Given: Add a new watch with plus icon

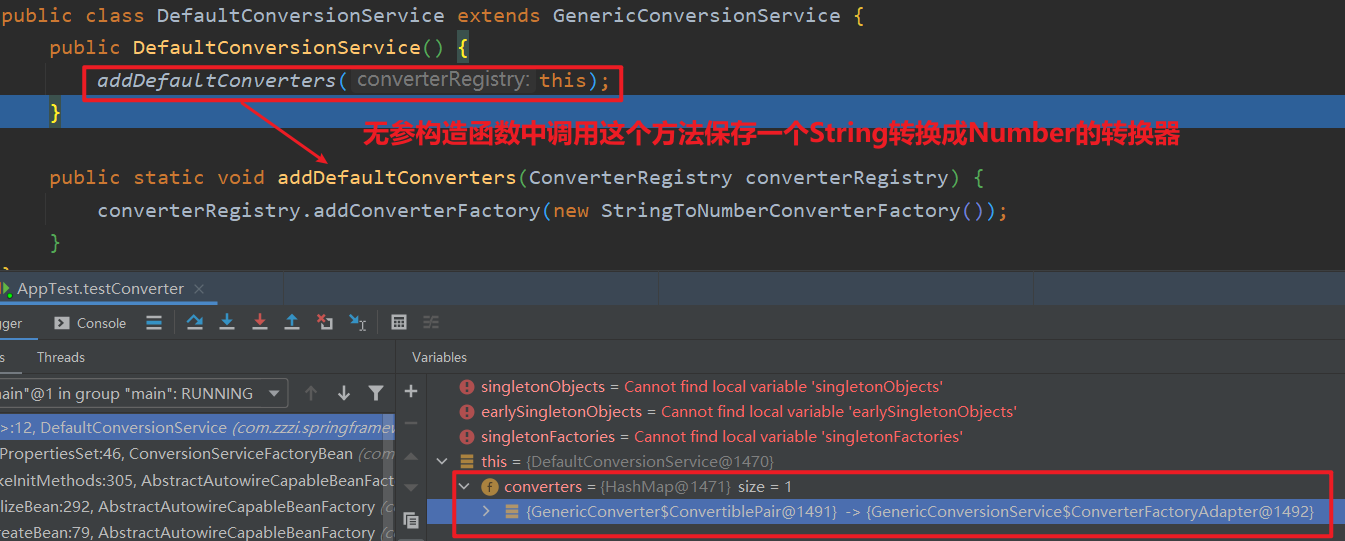Looking at the screenshot, I should tap(410, 391).
